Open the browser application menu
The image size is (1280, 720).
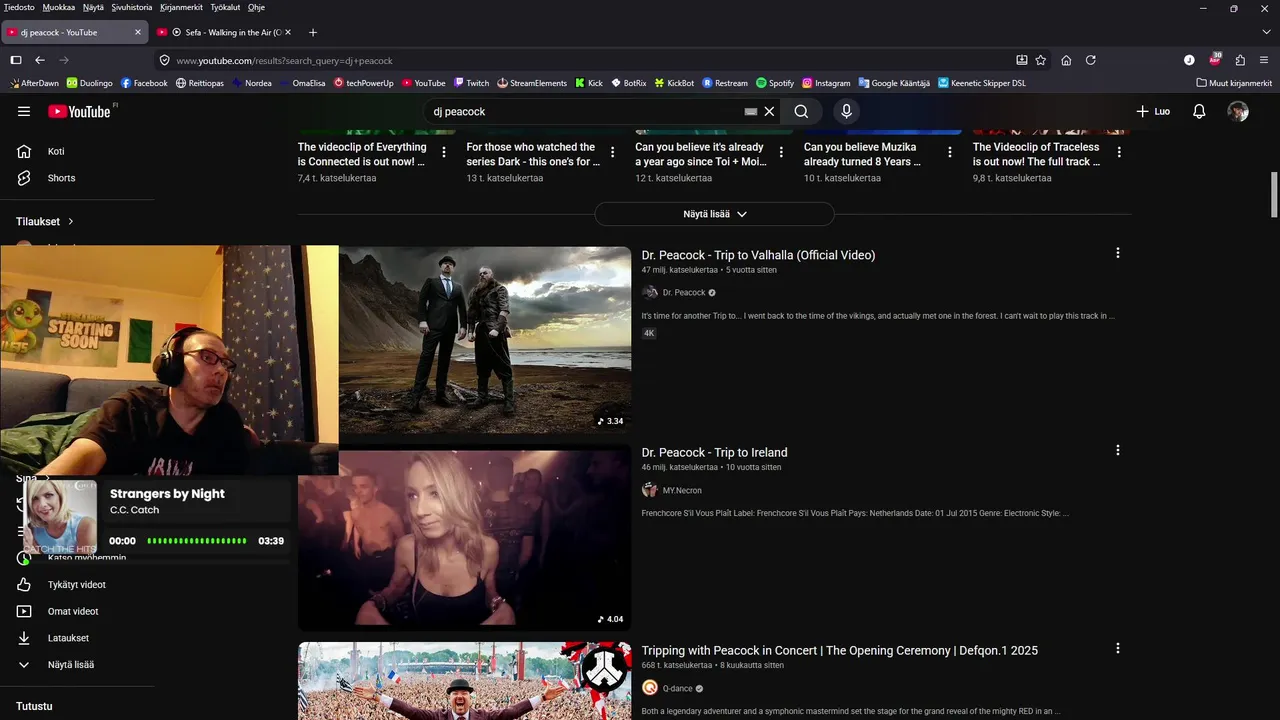pos(1265,60)
